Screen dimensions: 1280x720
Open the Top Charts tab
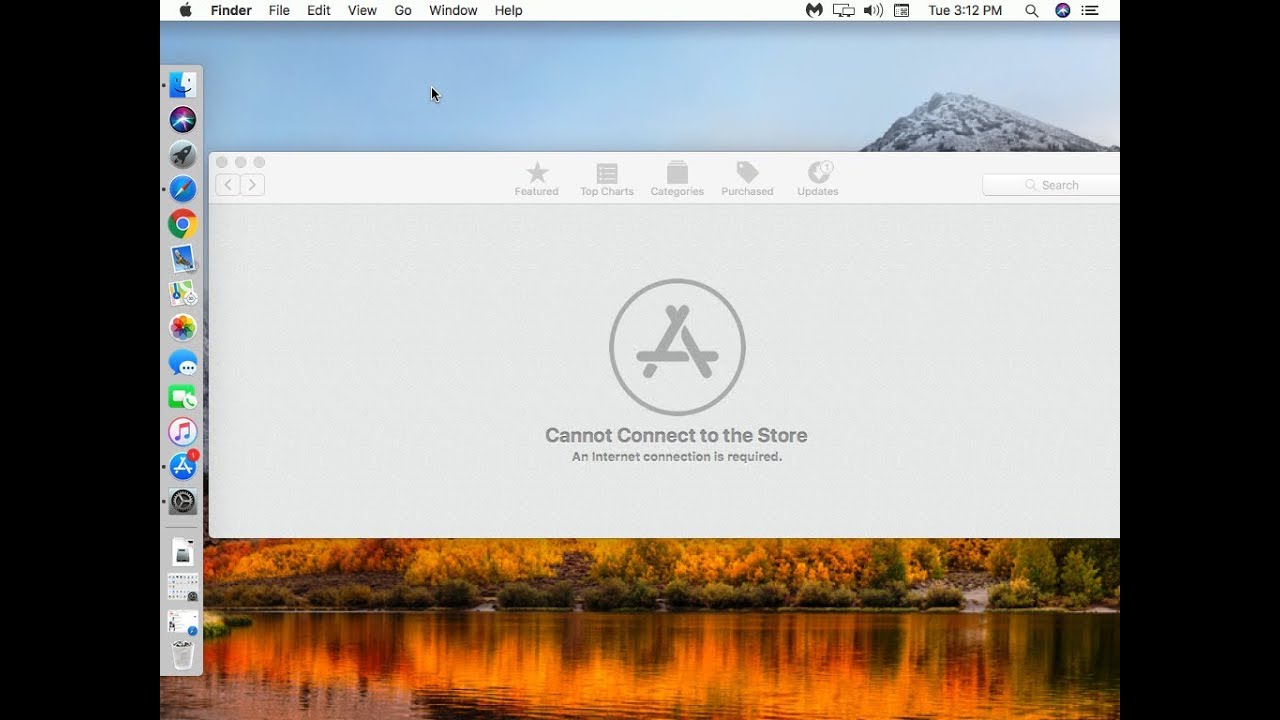tap(607, 179)
